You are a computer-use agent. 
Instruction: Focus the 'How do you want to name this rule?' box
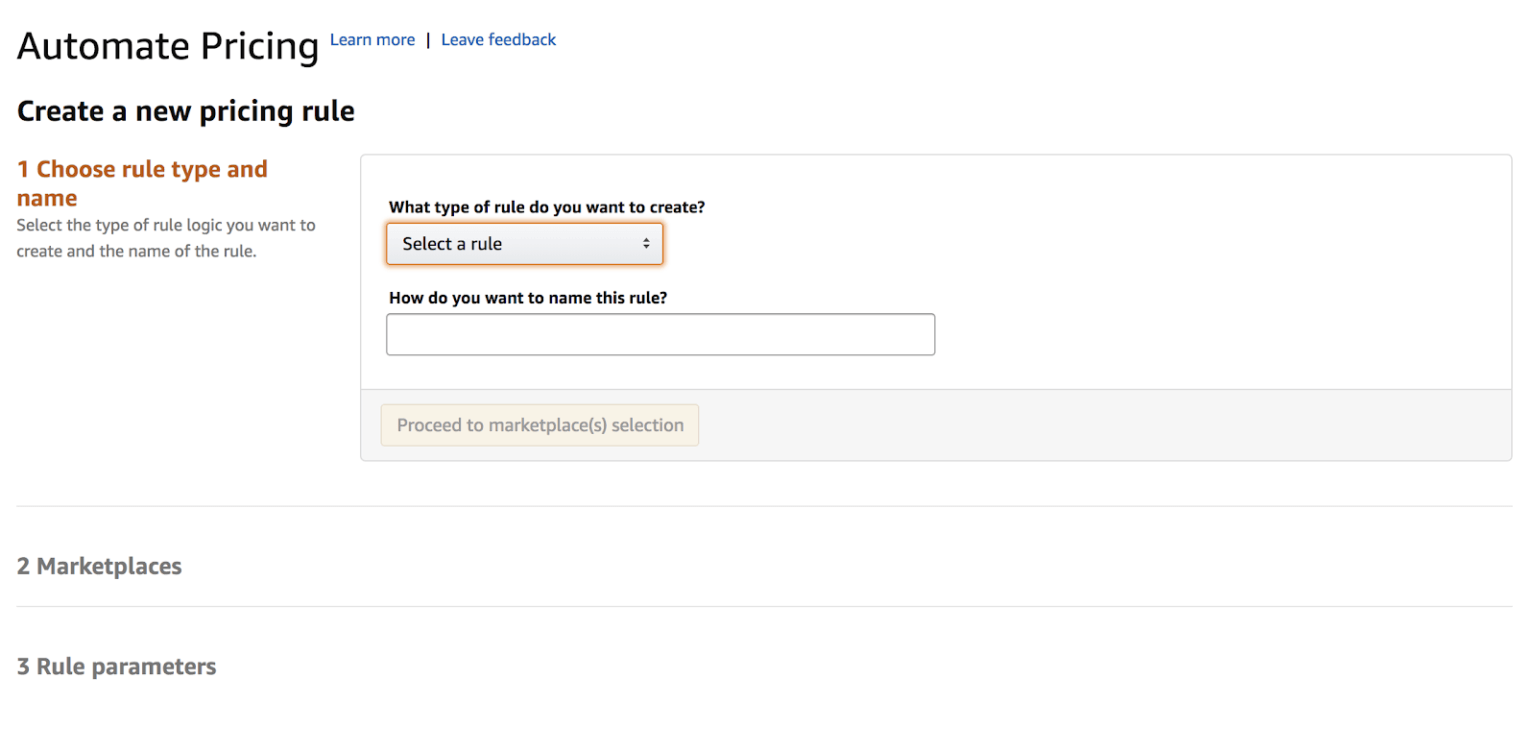point(660,334)
